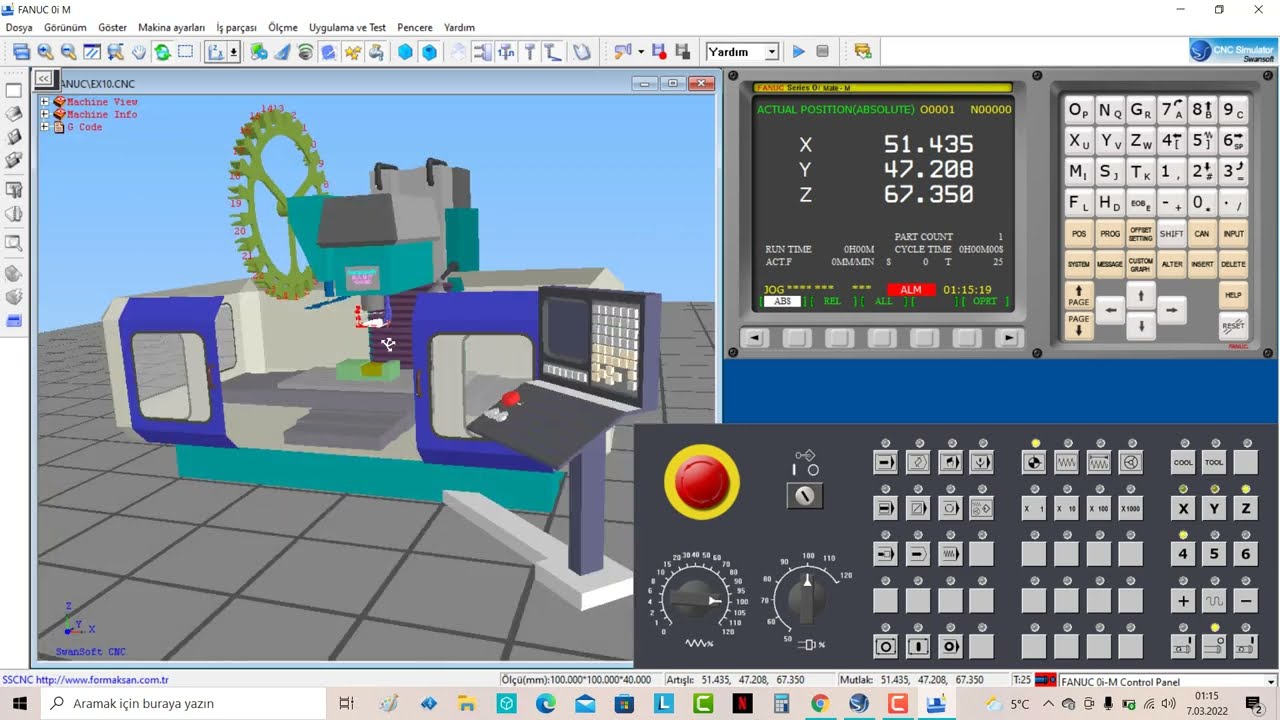Click the RESET key on keypad
Viewport: 1280px width, 720px height.
coord(1234,325)
